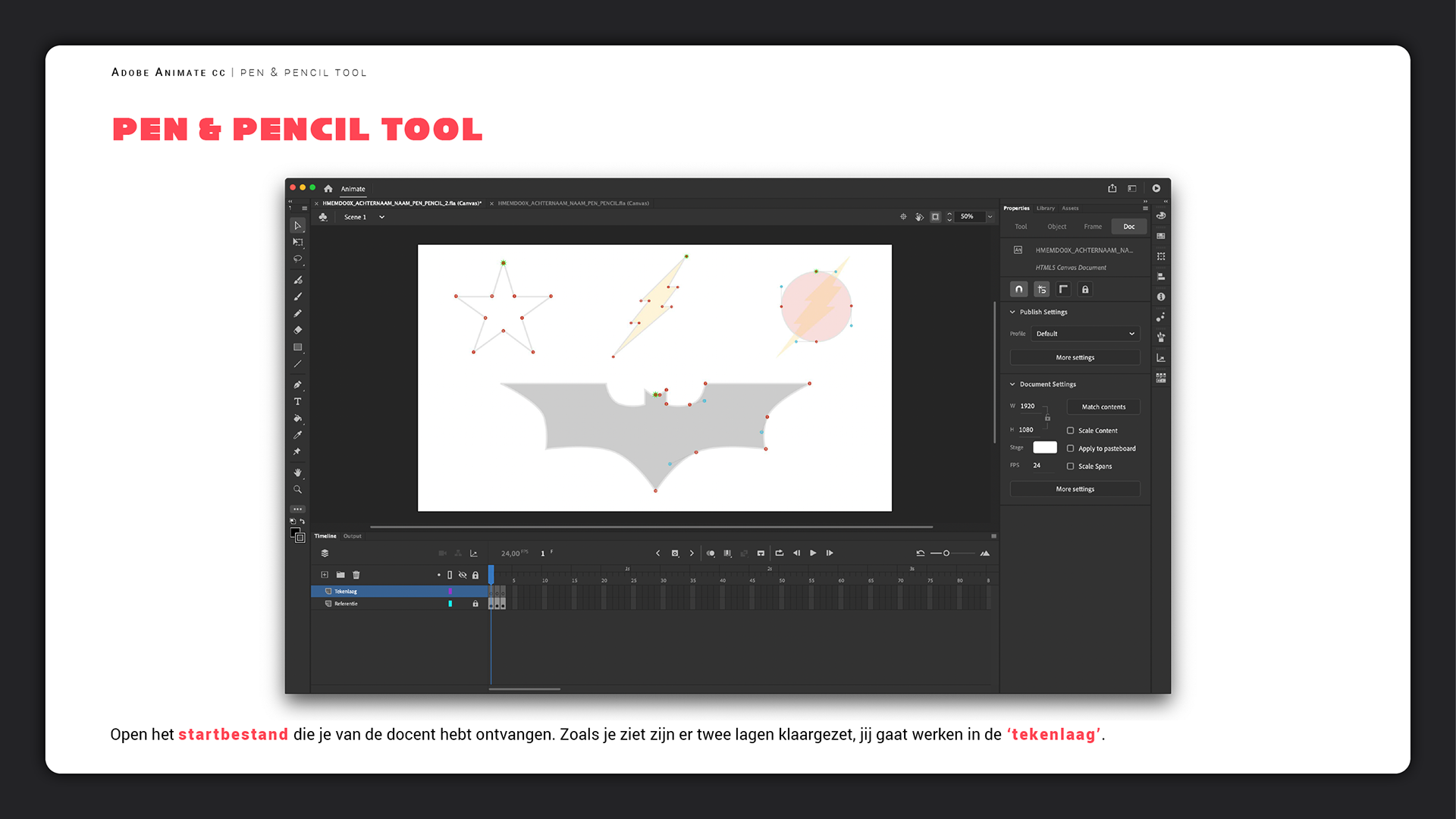This screenshot has width=1456, height=819.
Task: Toggle the Scale Spans checkbox
Action: click(1070, 466)
